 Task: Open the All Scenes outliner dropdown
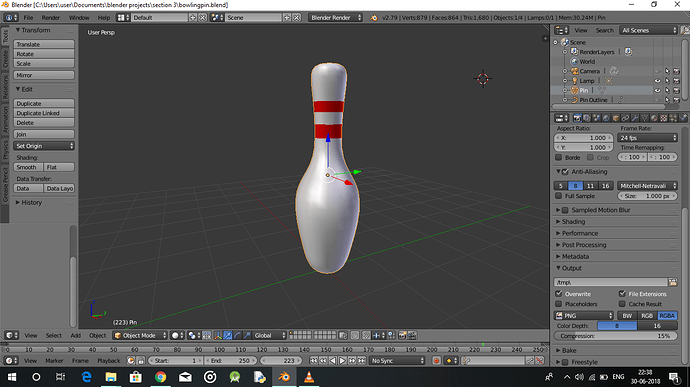[x=649, y=30]
